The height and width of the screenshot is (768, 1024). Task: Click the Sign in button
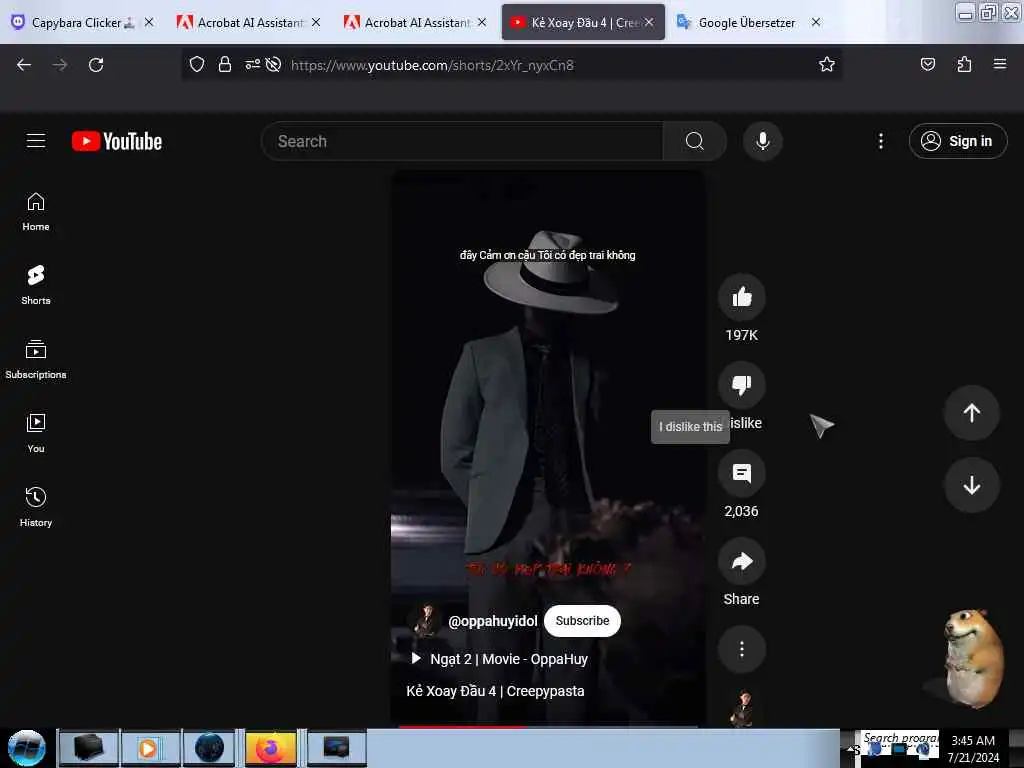coord(957,141)
